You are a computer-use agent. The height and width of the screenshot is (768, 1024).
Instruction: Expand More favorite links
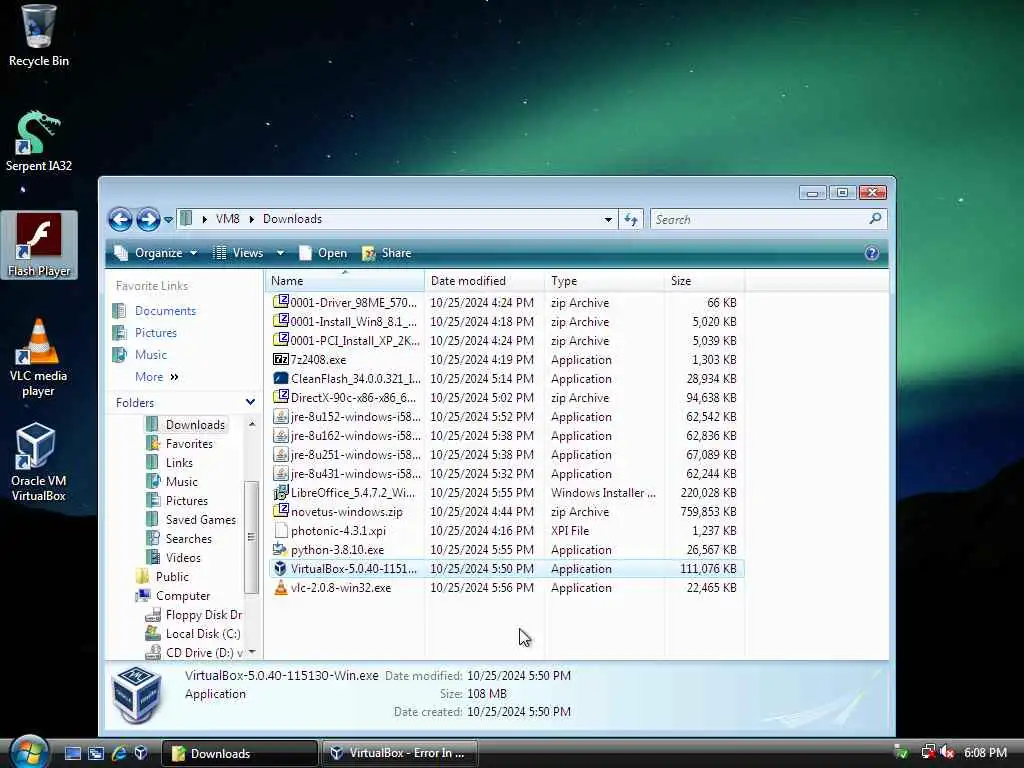click(157, 377)
